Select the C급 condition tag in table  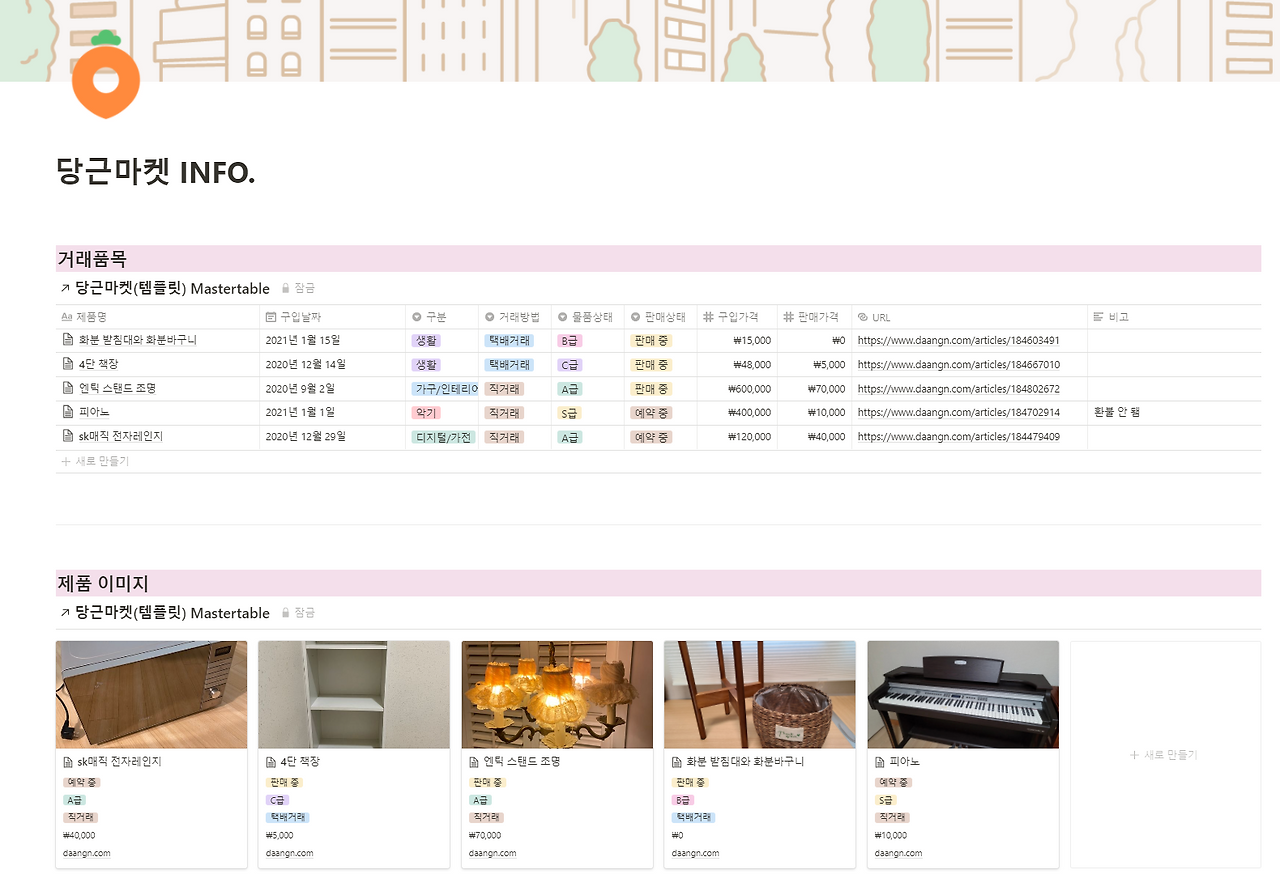click(x=569, y=365)
